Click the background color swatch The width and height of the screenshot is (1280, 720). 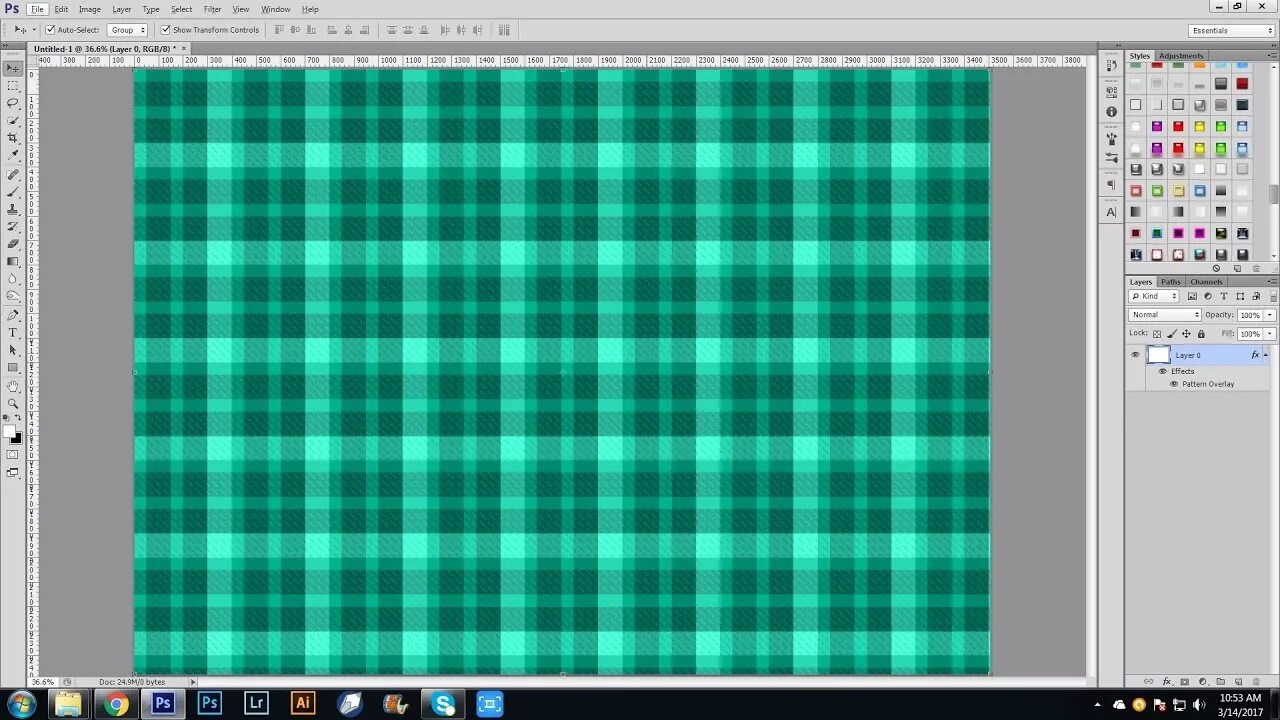17,438
